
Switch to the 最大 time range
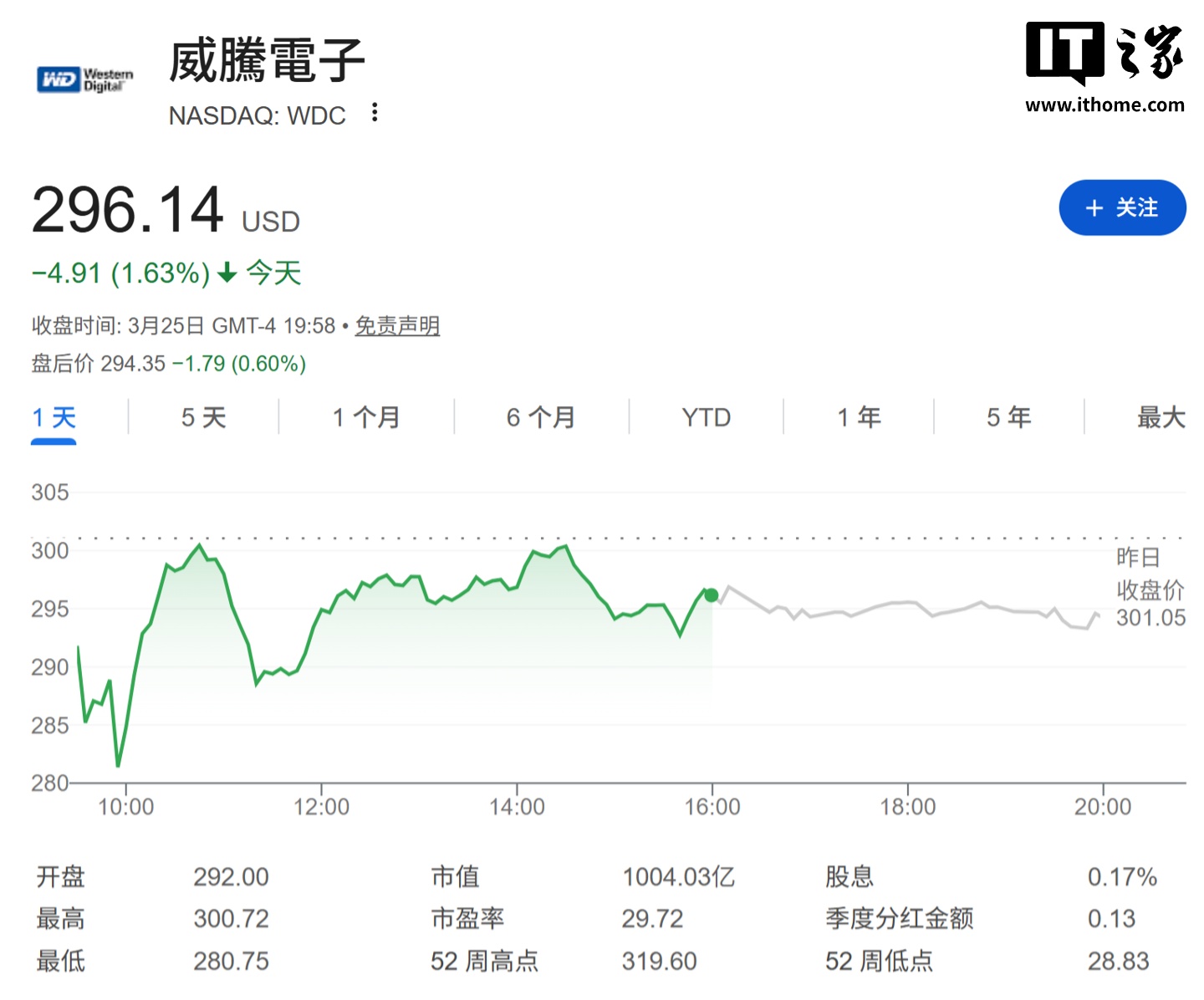1158,417
